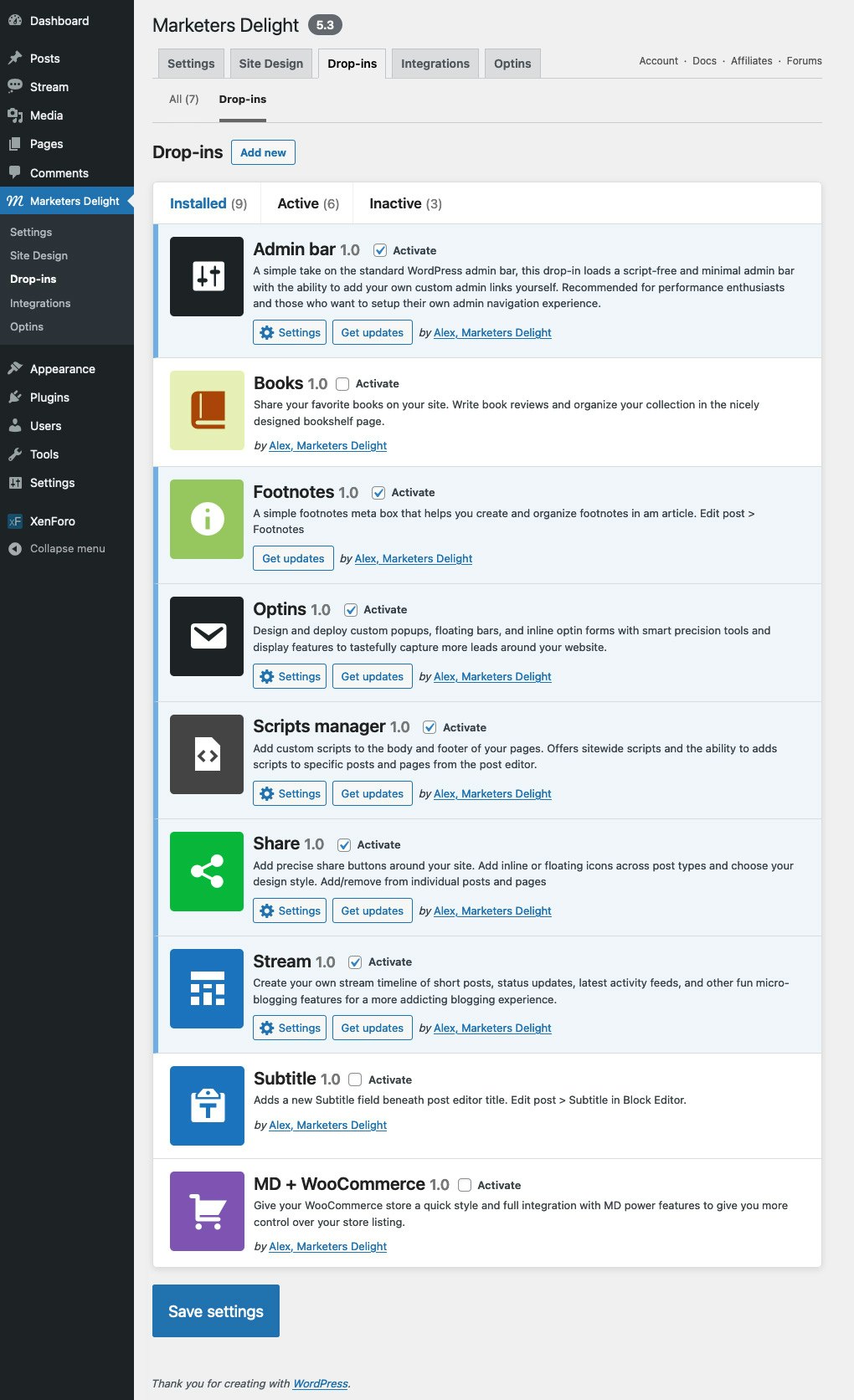
Task: Click the Pages icon in sidebar
Action: point(15,144)
